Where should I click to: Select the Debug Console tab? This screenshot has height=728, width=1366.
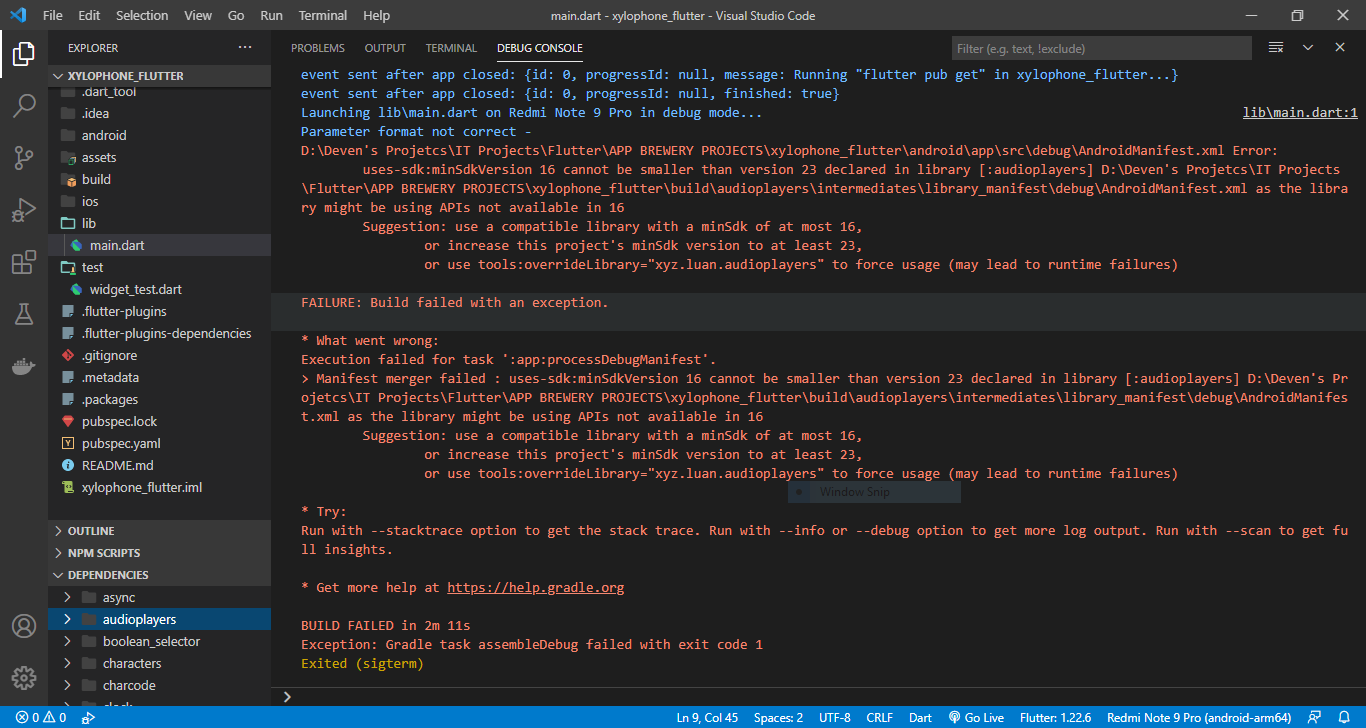(540, 48)
